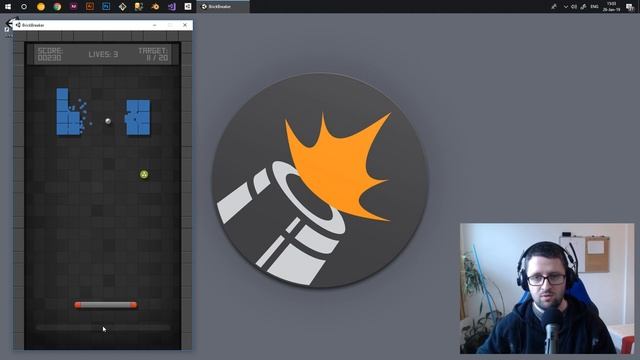This screenshot has width=640, height=360.
Task: Click the Unity icon in BrickBreaker title bar
Action: [18, 25]
